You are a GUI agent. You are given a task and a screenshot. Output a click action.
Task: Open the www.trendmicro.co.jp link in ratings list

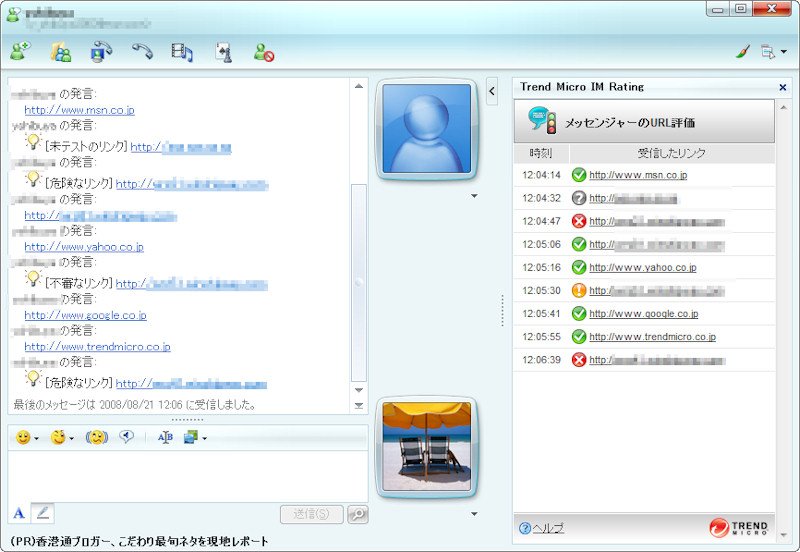652,337
